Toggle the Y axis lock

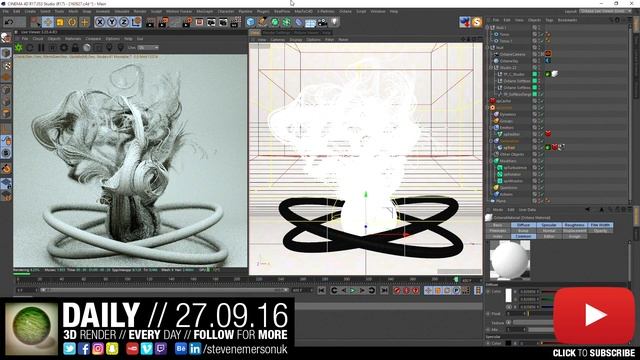pyautogui.click(x=112, y=22)
